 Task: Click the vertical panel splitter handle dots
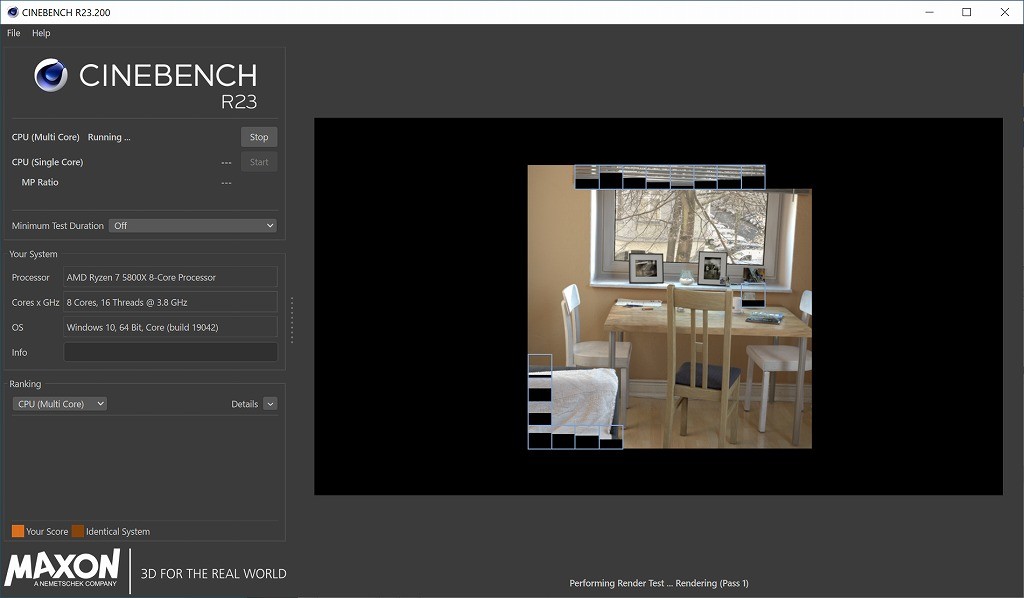[292, 319]
